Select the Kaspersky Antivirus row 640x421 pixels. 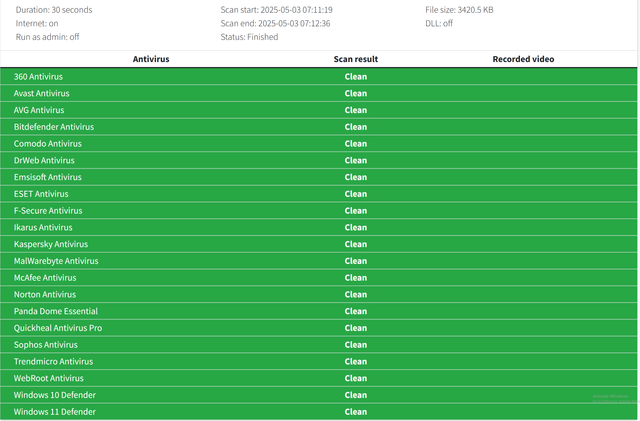pos(318,244)
